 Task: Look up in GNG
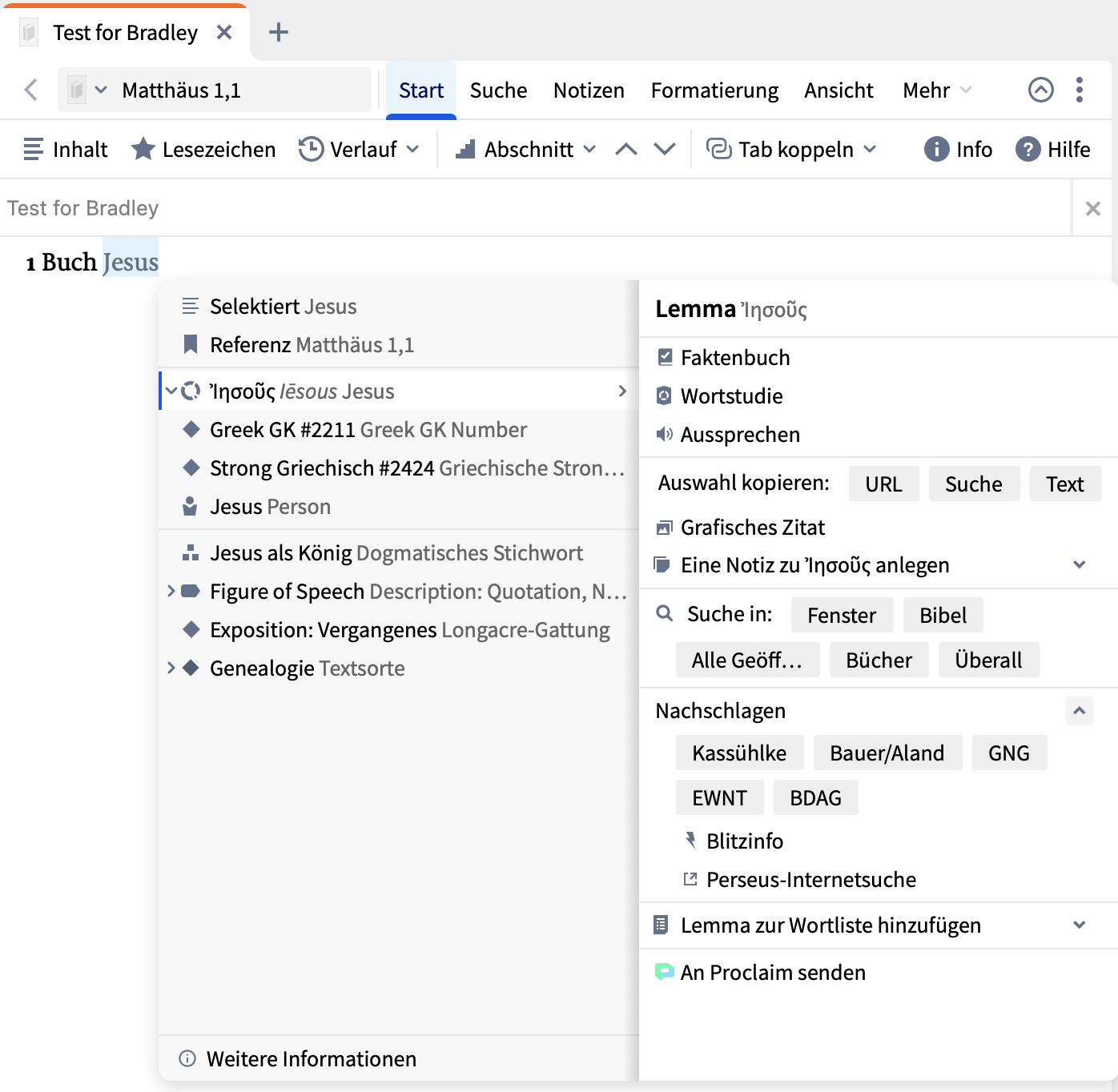(x=1009, y=753)
